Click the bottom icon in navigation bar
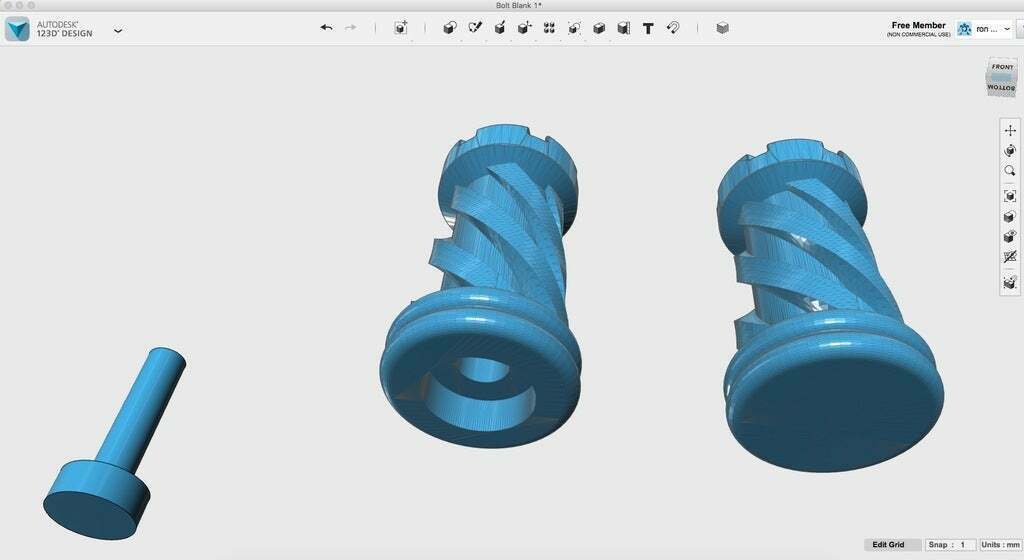Screen dimensions: 1024x560 tap(1010, 282)
